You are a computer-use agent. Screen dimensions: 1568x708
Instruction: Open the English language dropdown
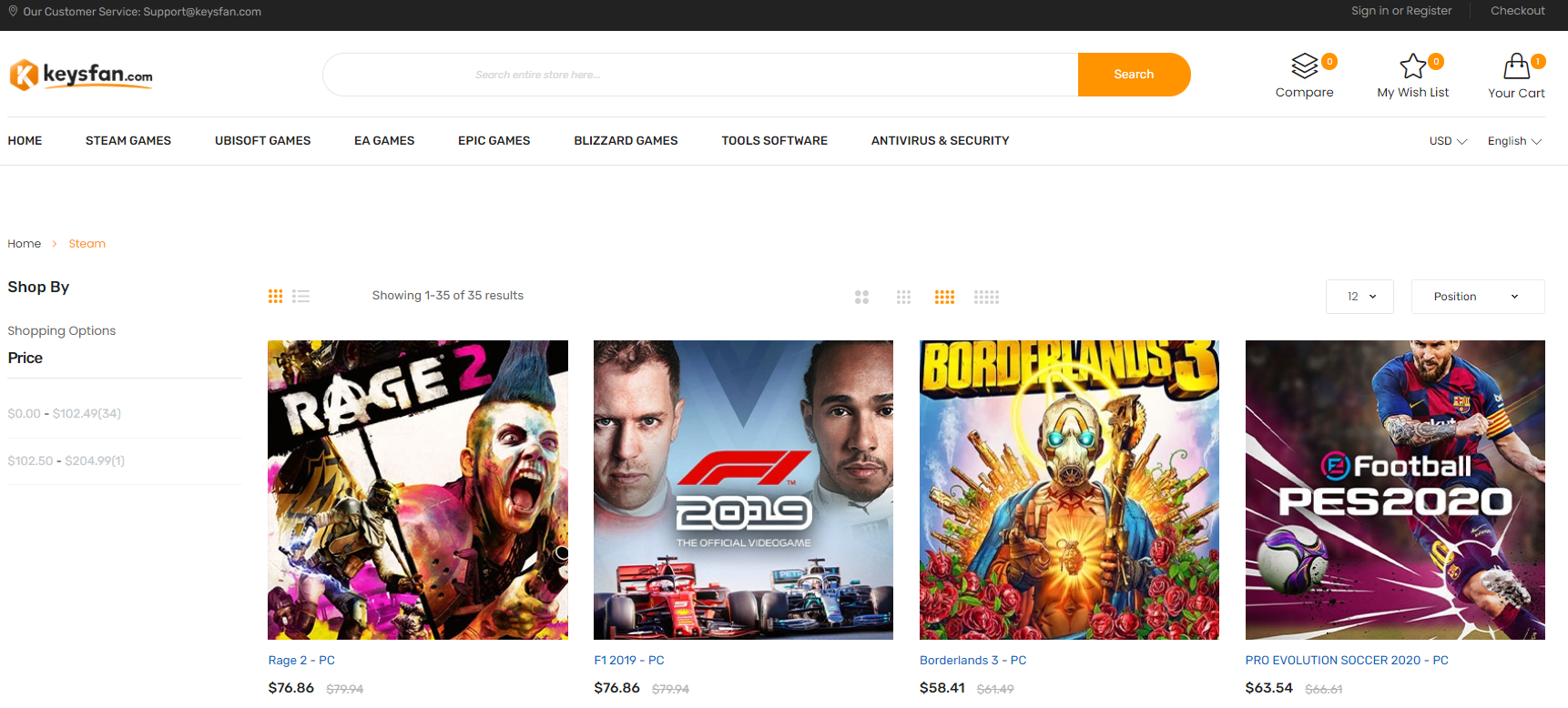click(x=1514, y=141)
